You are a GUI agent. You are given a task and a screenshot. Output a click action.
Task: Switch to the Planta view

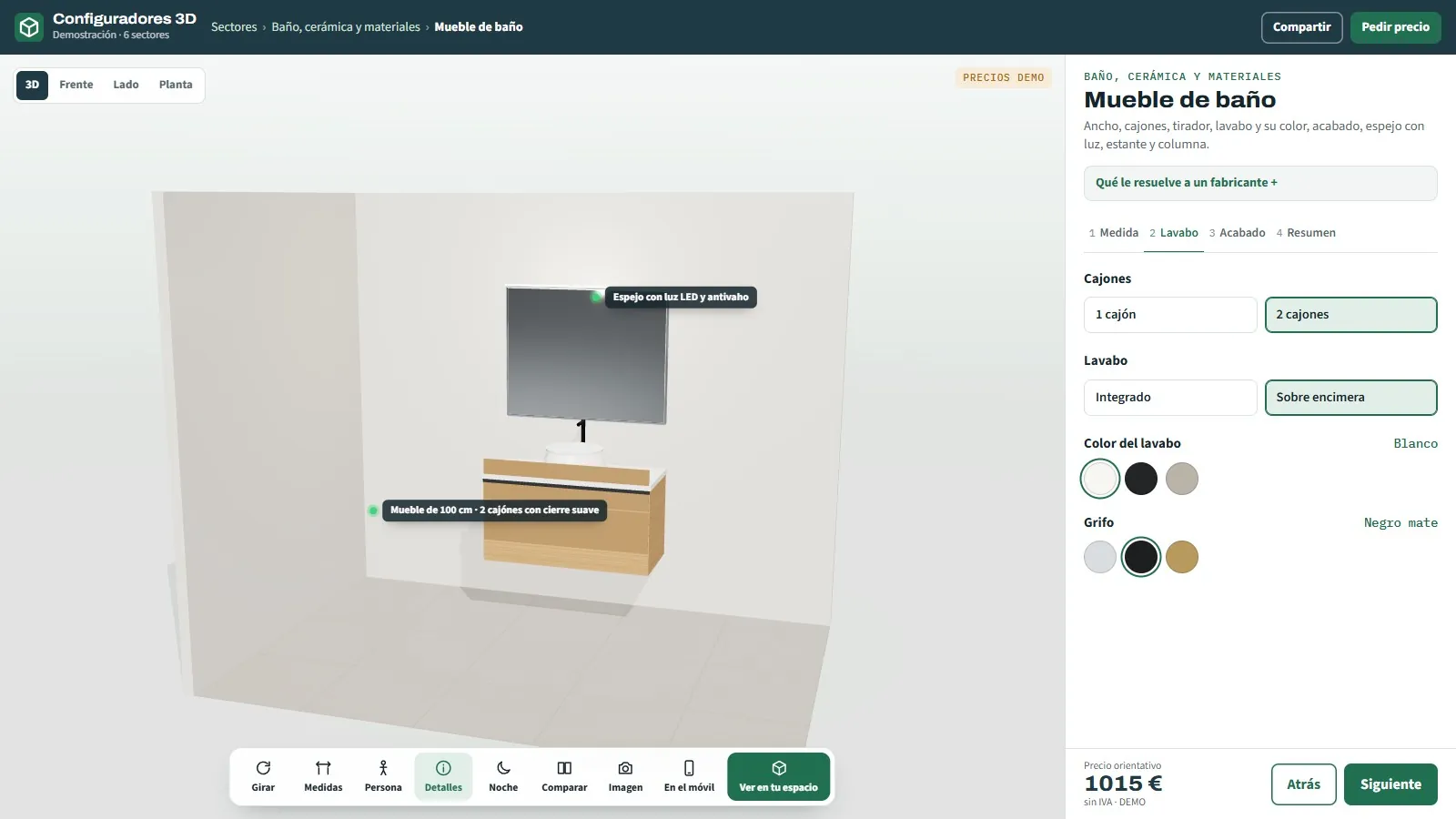click(176, 85)
